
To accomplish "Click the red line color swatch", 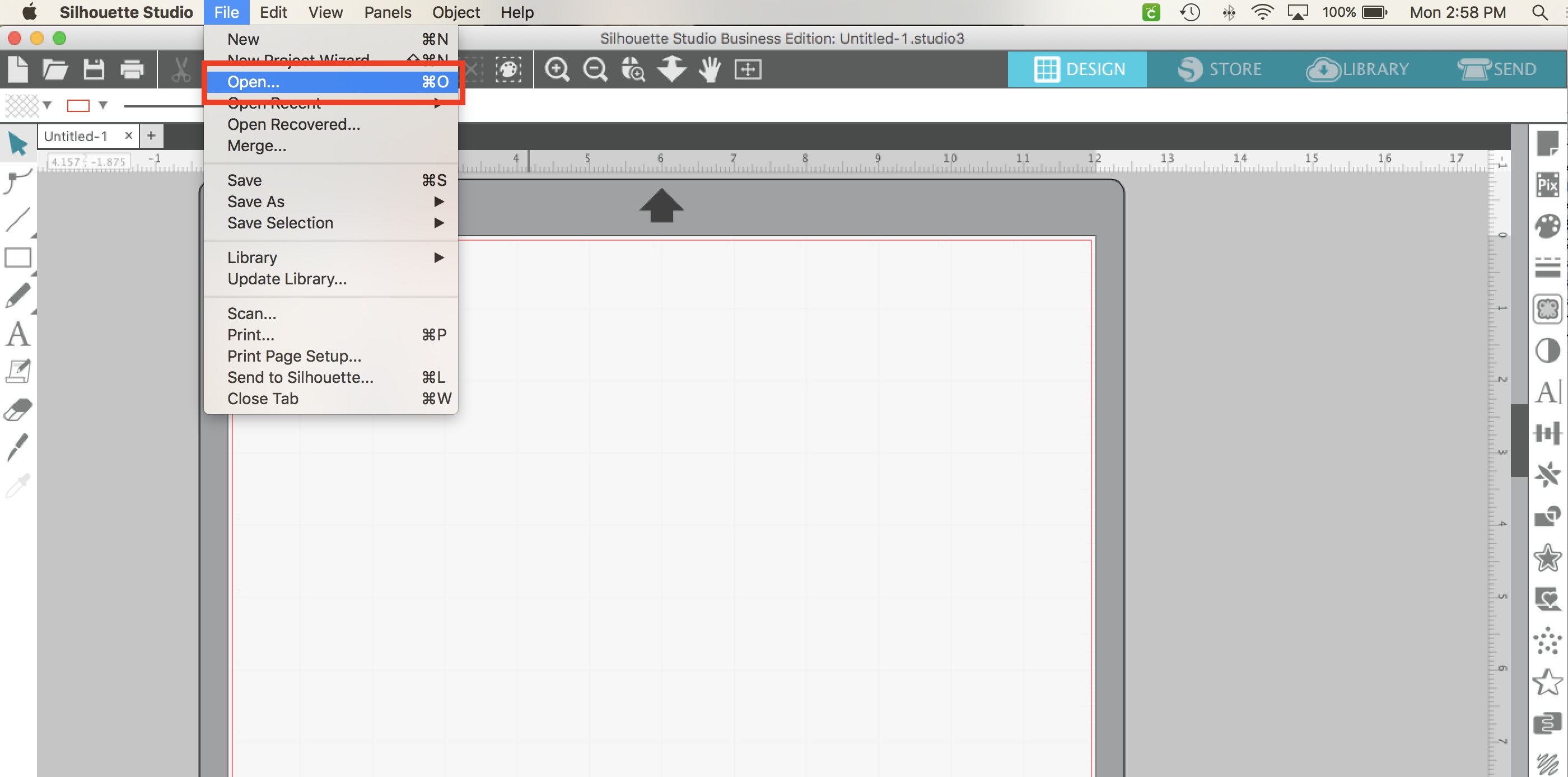I will coord(78,106).
